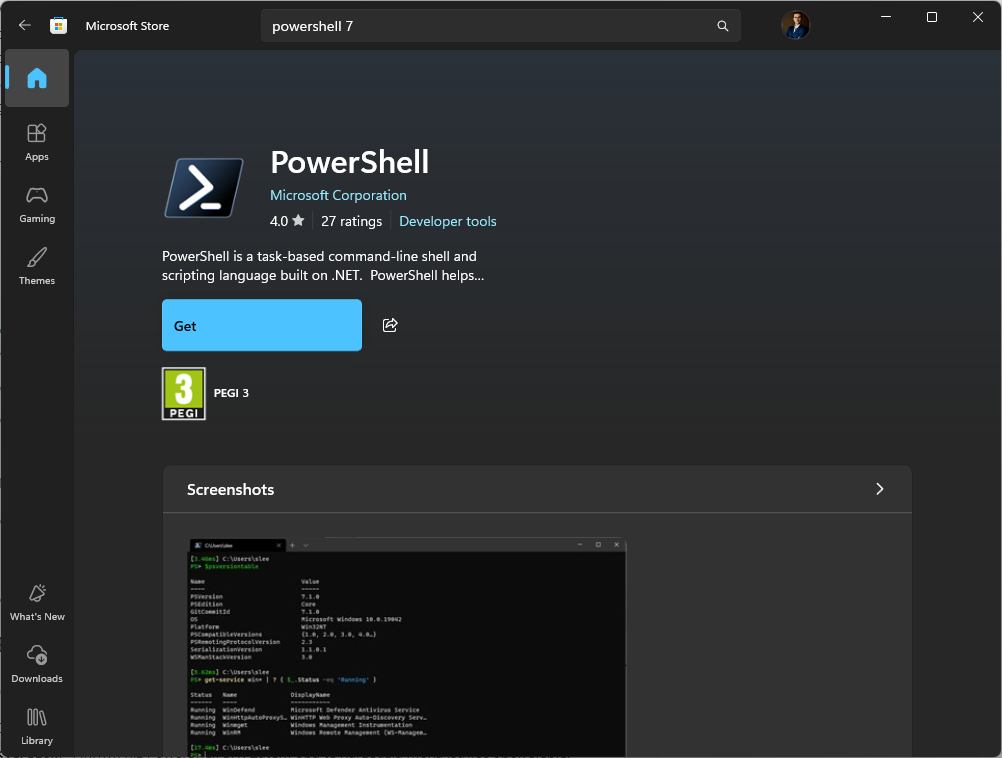Click the Get button to install PowerShell
The width and height of the screenshot is (1002, 758).
[x=261, y=324]
